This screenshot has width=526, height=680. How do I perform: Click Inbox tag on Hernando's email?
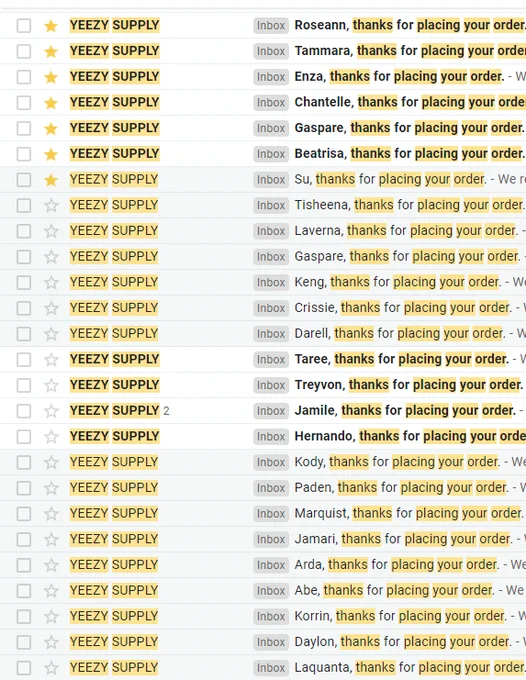click(271, 437)
